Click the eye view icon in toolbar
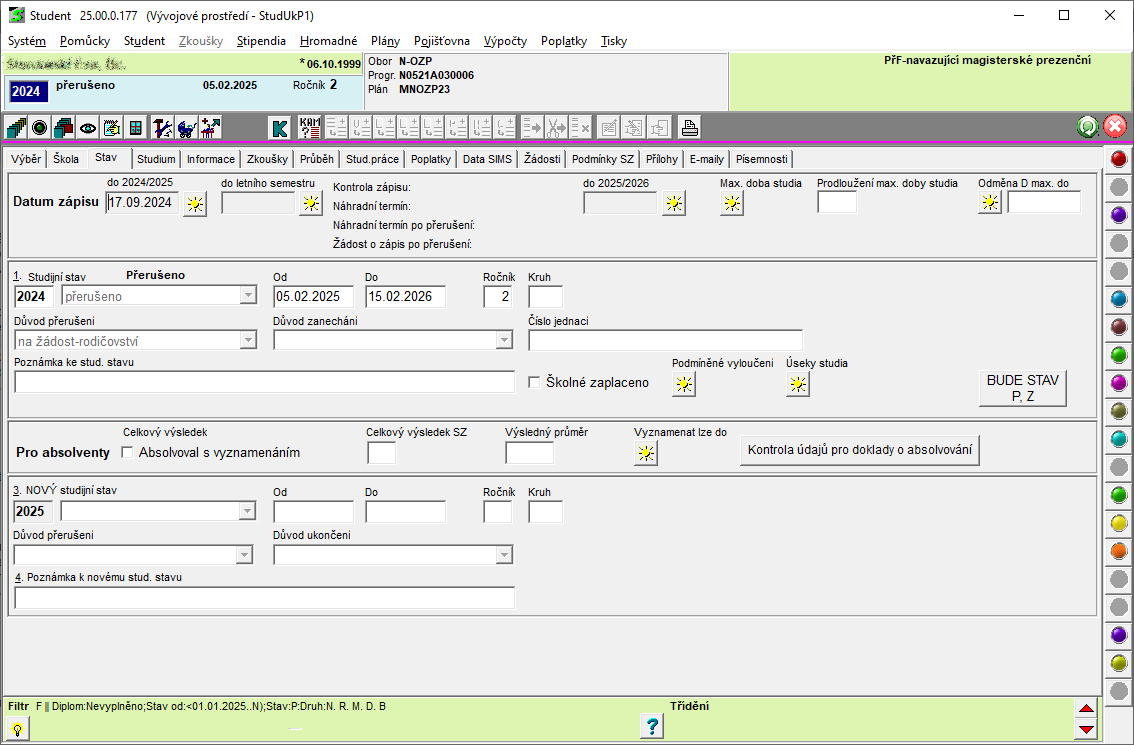1134x745 pixels. point(88,128)
